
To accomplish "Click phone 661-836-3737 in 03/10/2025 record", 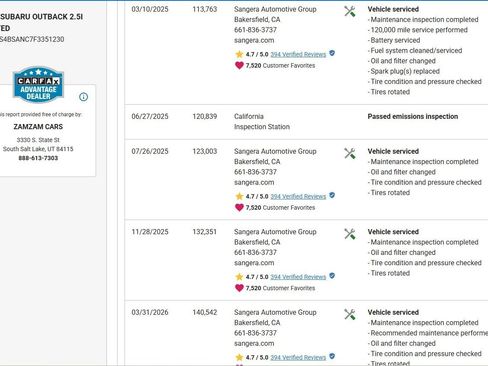I will 255,30.
